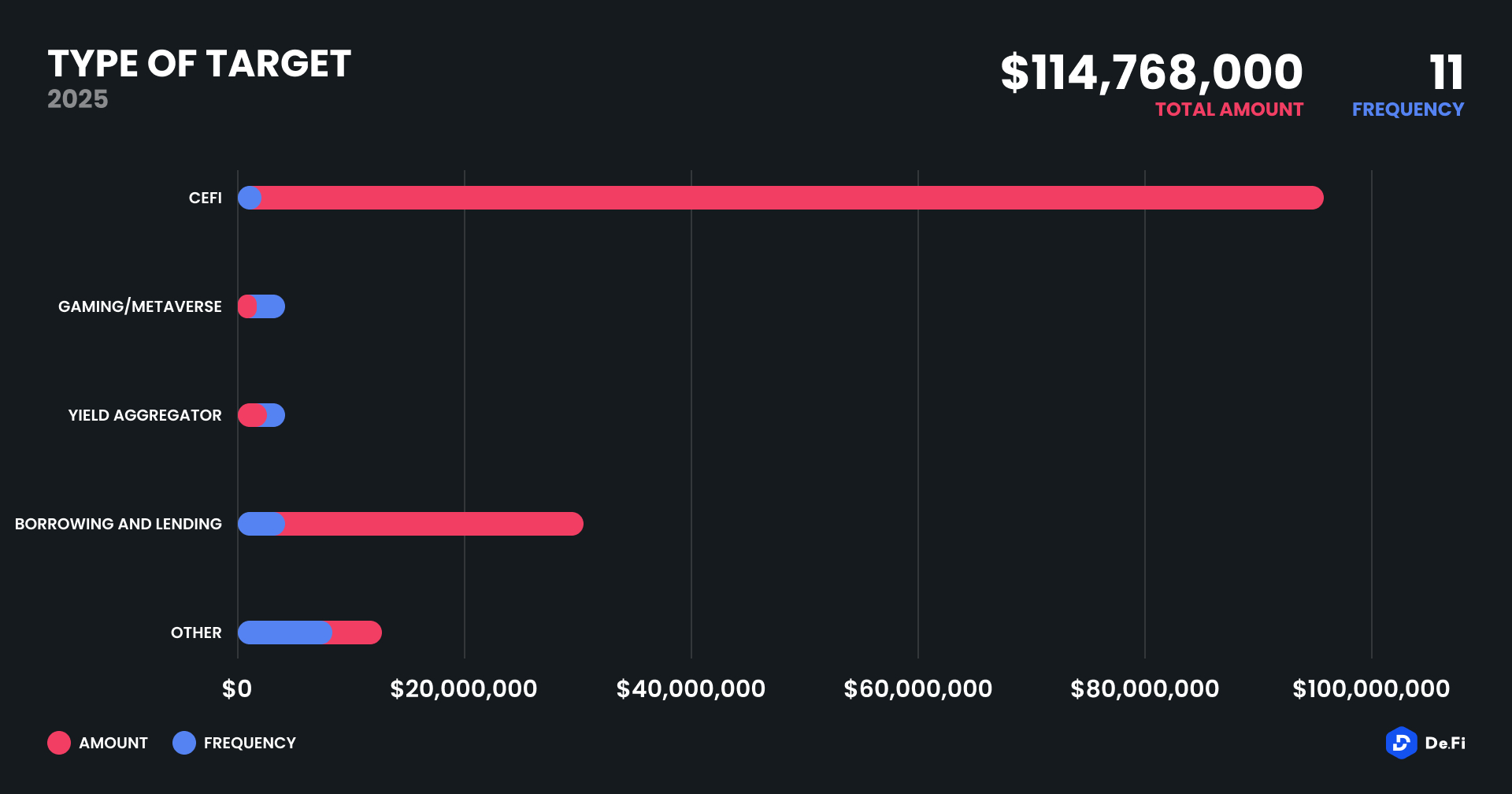Click the blue FREQUENCY legend circle
Screen dimensions: 1512x794
click(184, 743)
